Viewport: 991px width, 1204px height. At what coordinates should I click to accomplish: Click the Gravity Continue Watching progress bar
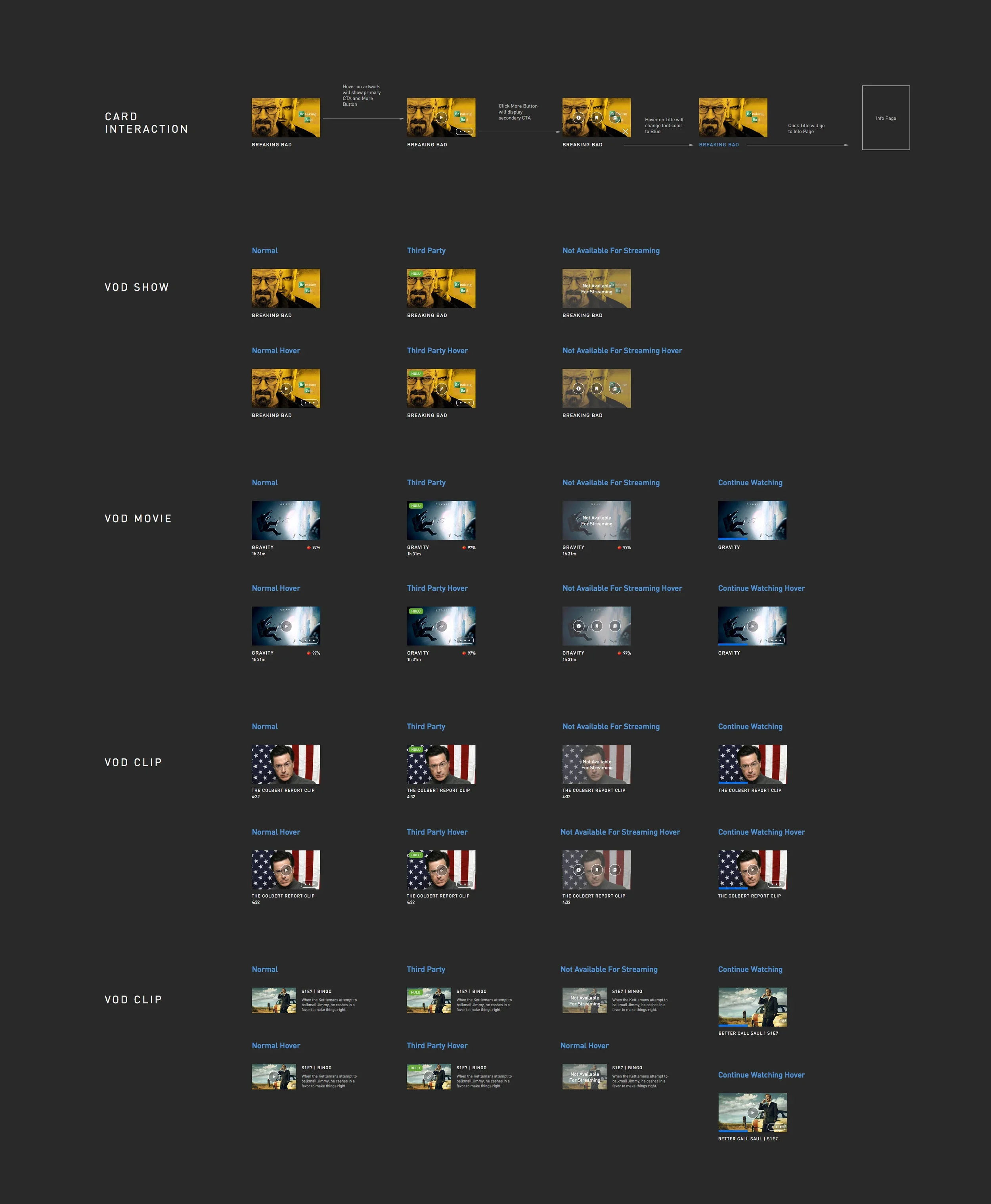tap(733, 538)
